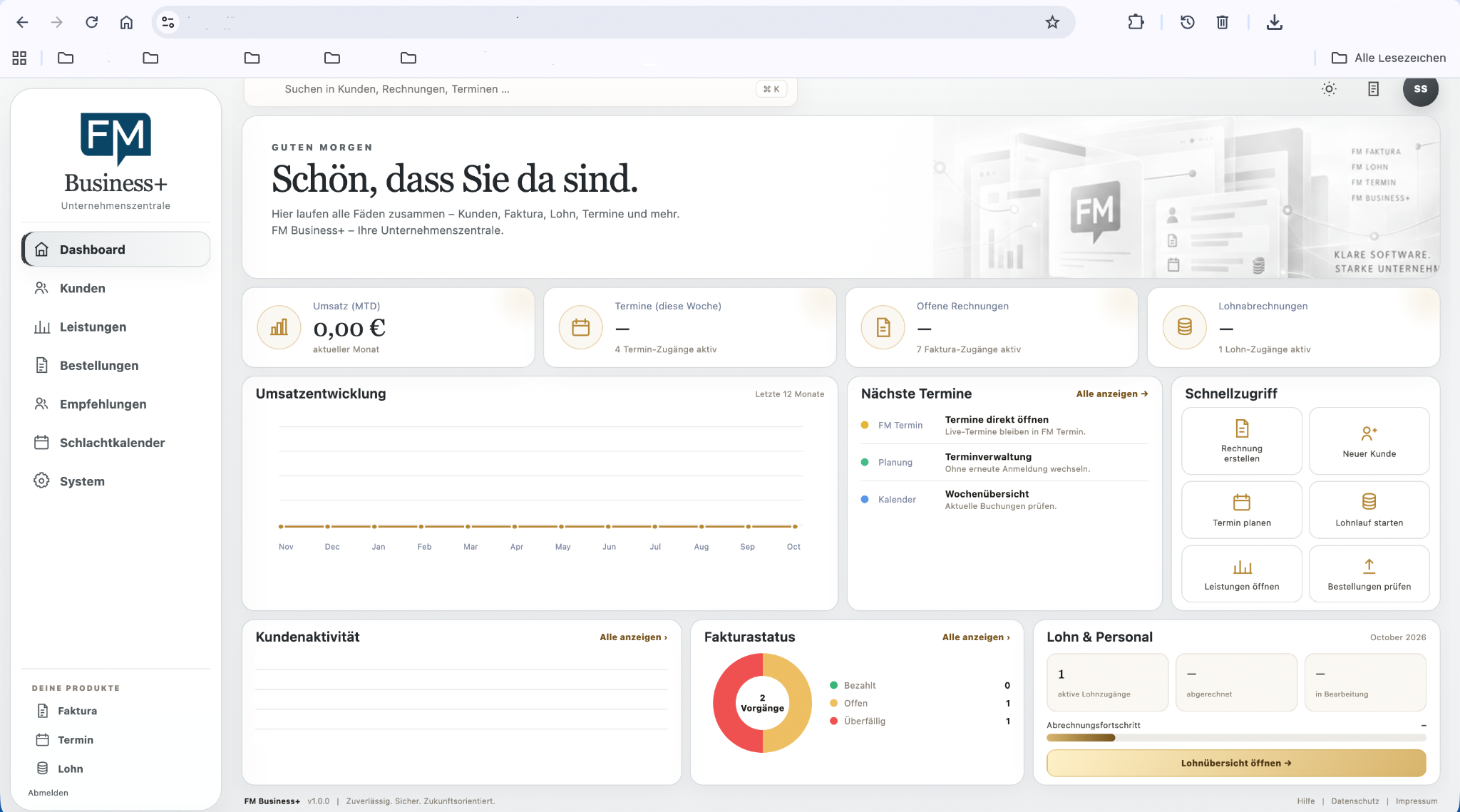Click Abmelden to log out
The width and height of the screenshot is (1460, 812).
point(48,793)
